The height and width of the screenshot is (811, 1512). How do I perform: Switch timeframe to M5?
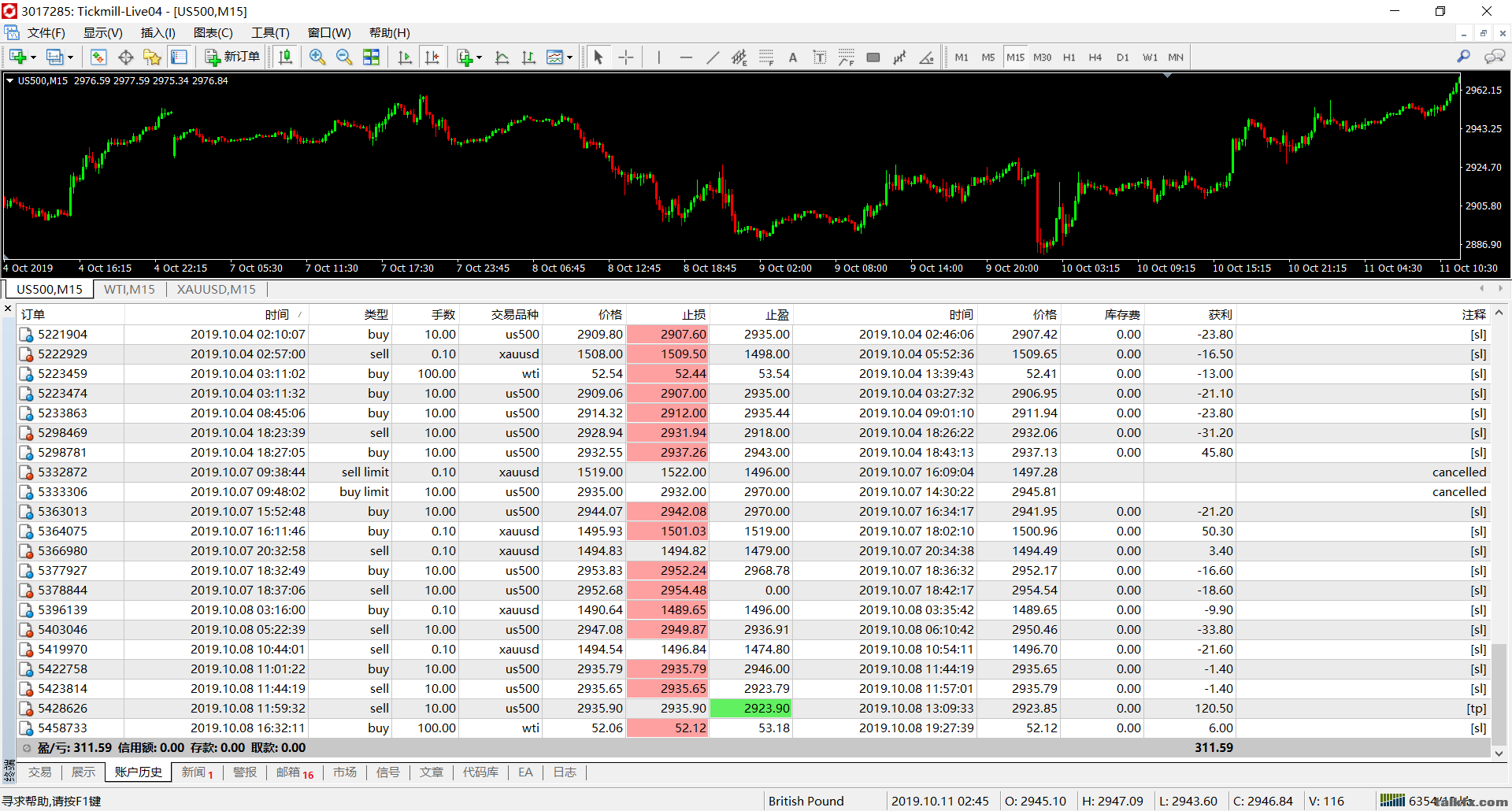[988, 57]
